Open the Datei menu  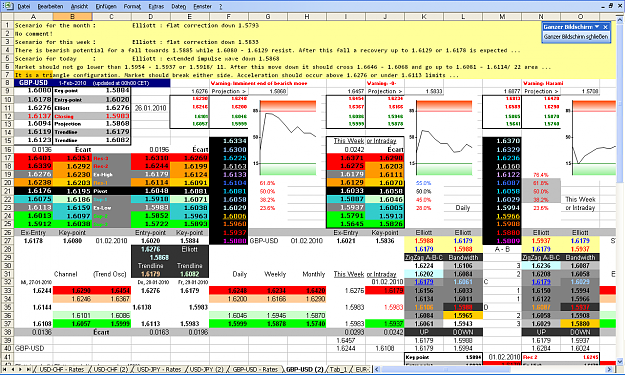pyautogui.click(x=24, y=6)
